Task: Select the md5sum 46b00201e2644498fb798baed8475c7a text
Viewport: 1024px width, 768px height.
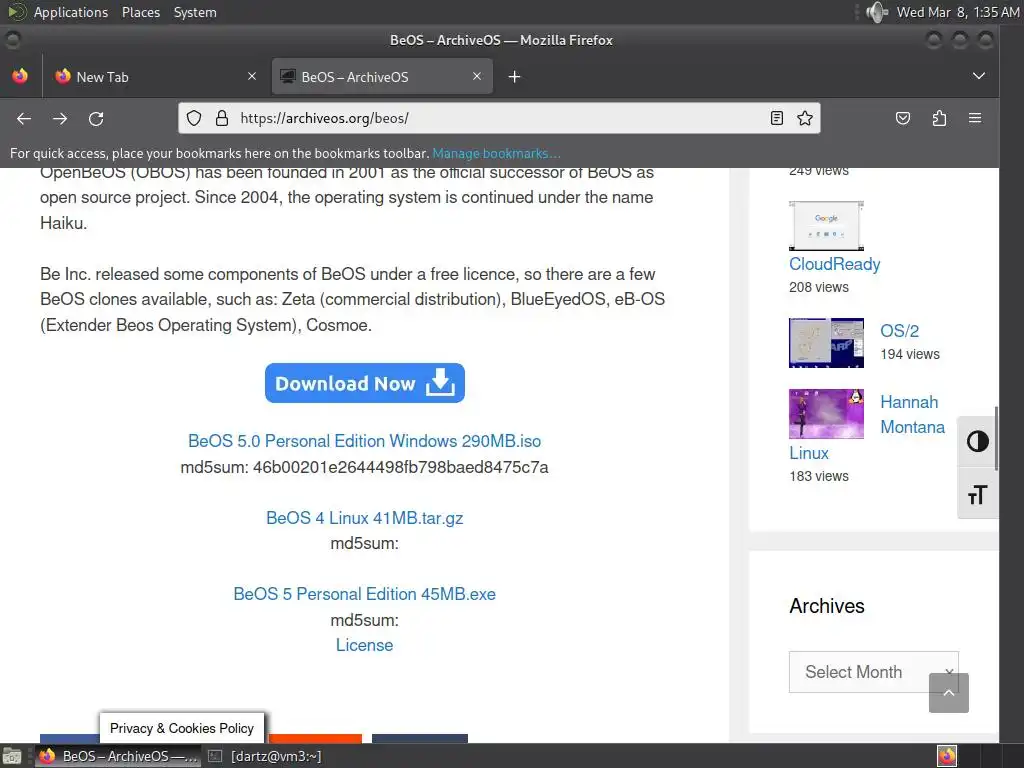Action: pyautogui.click(x=364, y=468)
